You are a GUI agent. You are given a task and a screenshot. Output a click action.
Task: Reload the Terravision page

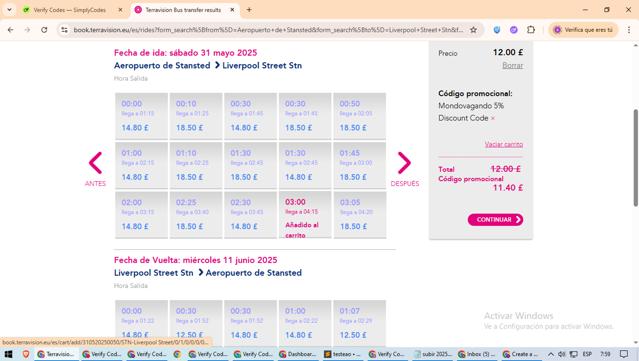point(44,30)
